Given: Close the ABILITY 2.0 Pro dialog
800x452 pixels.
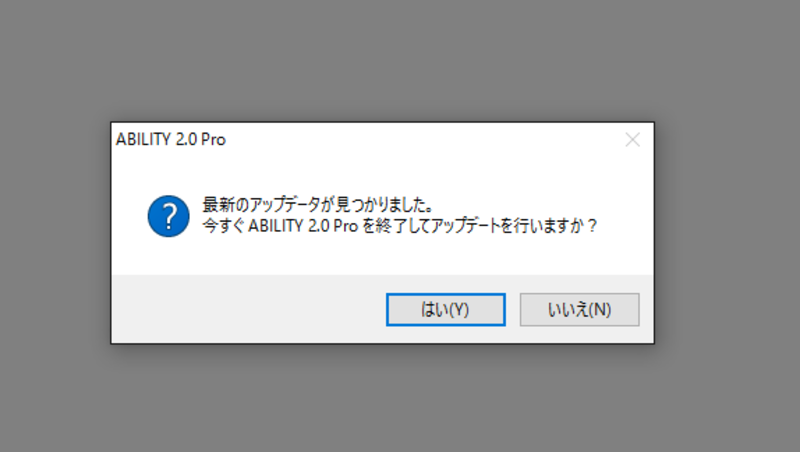Looking at the screenshot, I should (633, 140).
